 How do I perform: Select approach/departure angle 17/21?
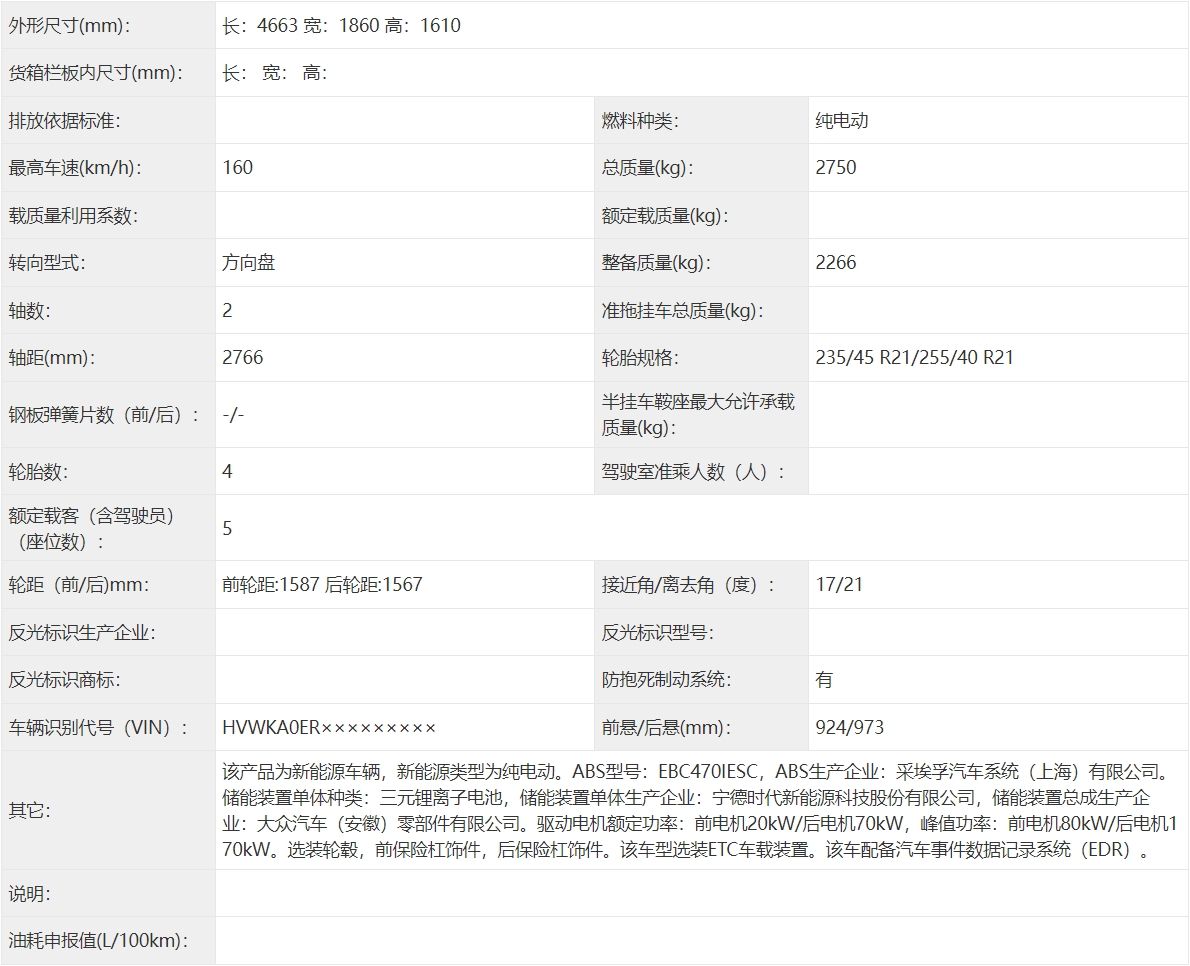[839, 584]
